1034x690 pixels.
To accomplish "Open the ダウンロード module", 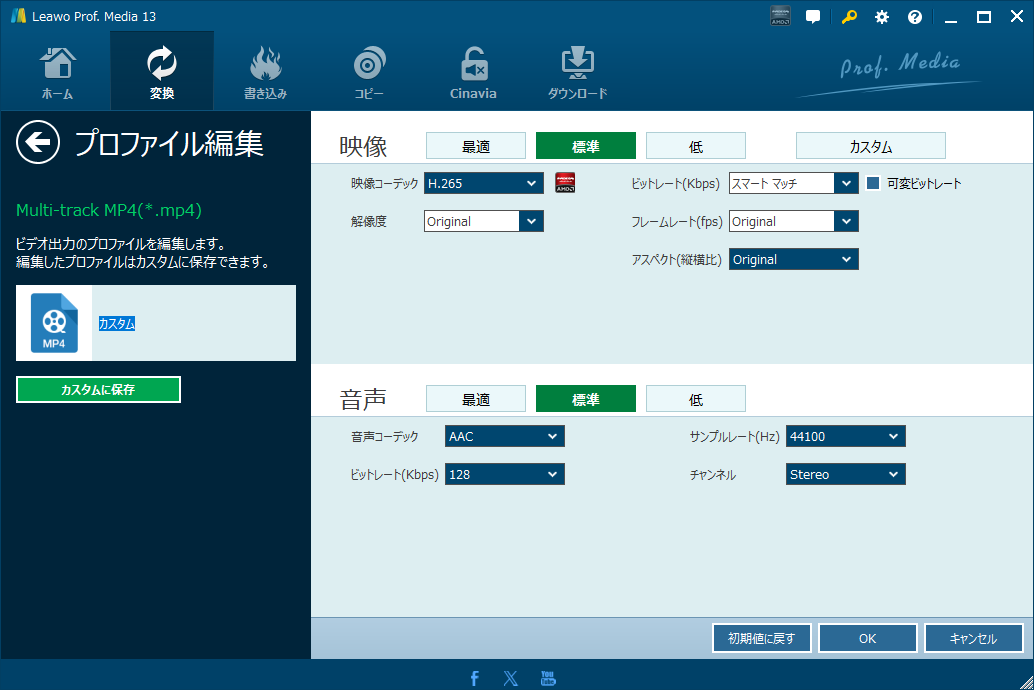I will click(577, 73).
